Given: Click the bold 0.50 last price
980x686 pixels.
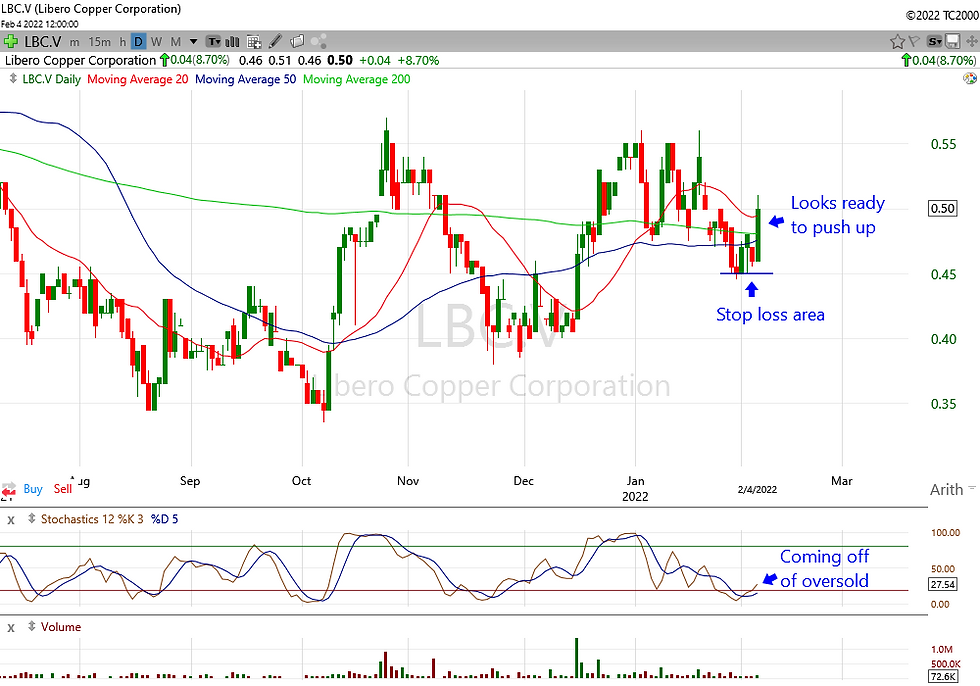Looking at the screenshot, I should (340, 61).
